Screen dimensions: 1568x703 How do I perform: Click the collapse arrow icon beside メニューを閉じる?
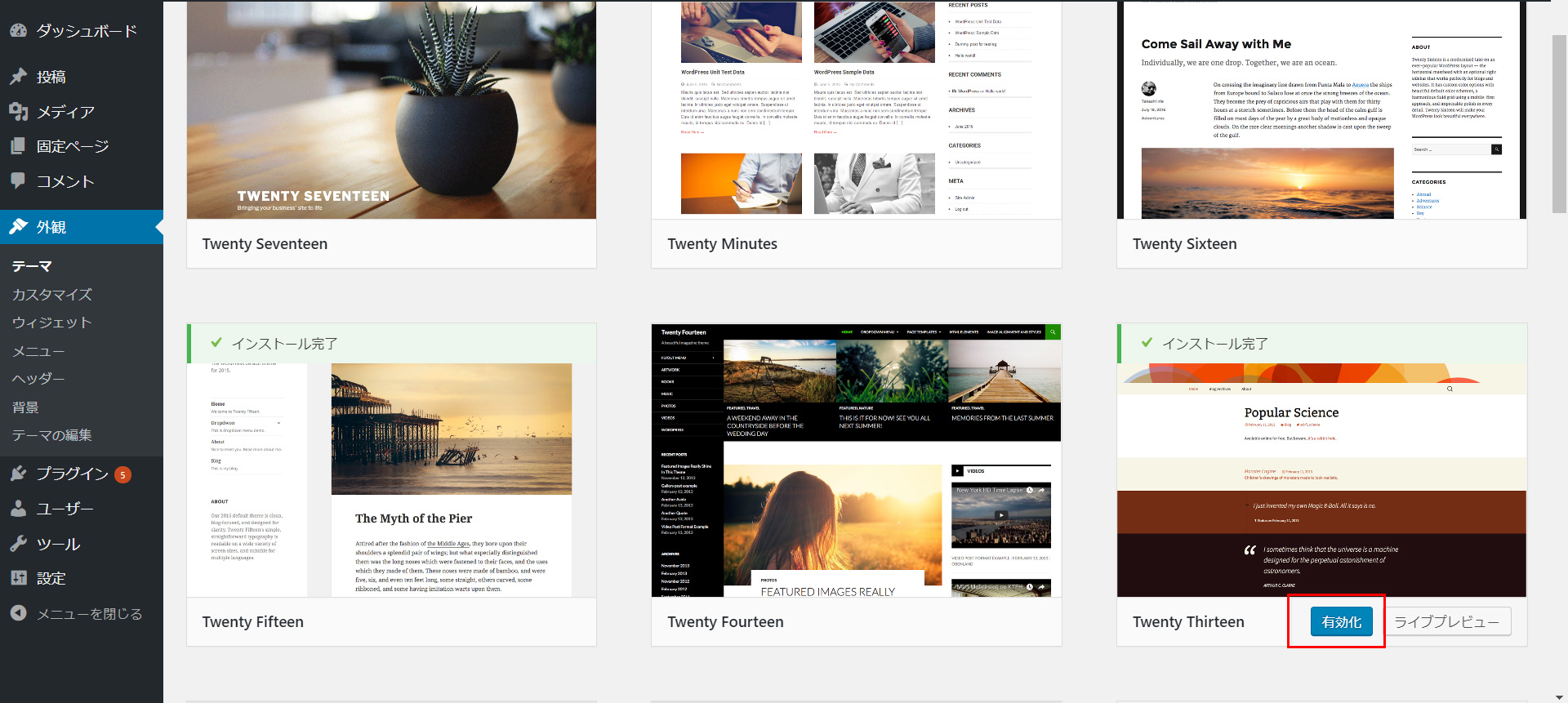point(19,613)
